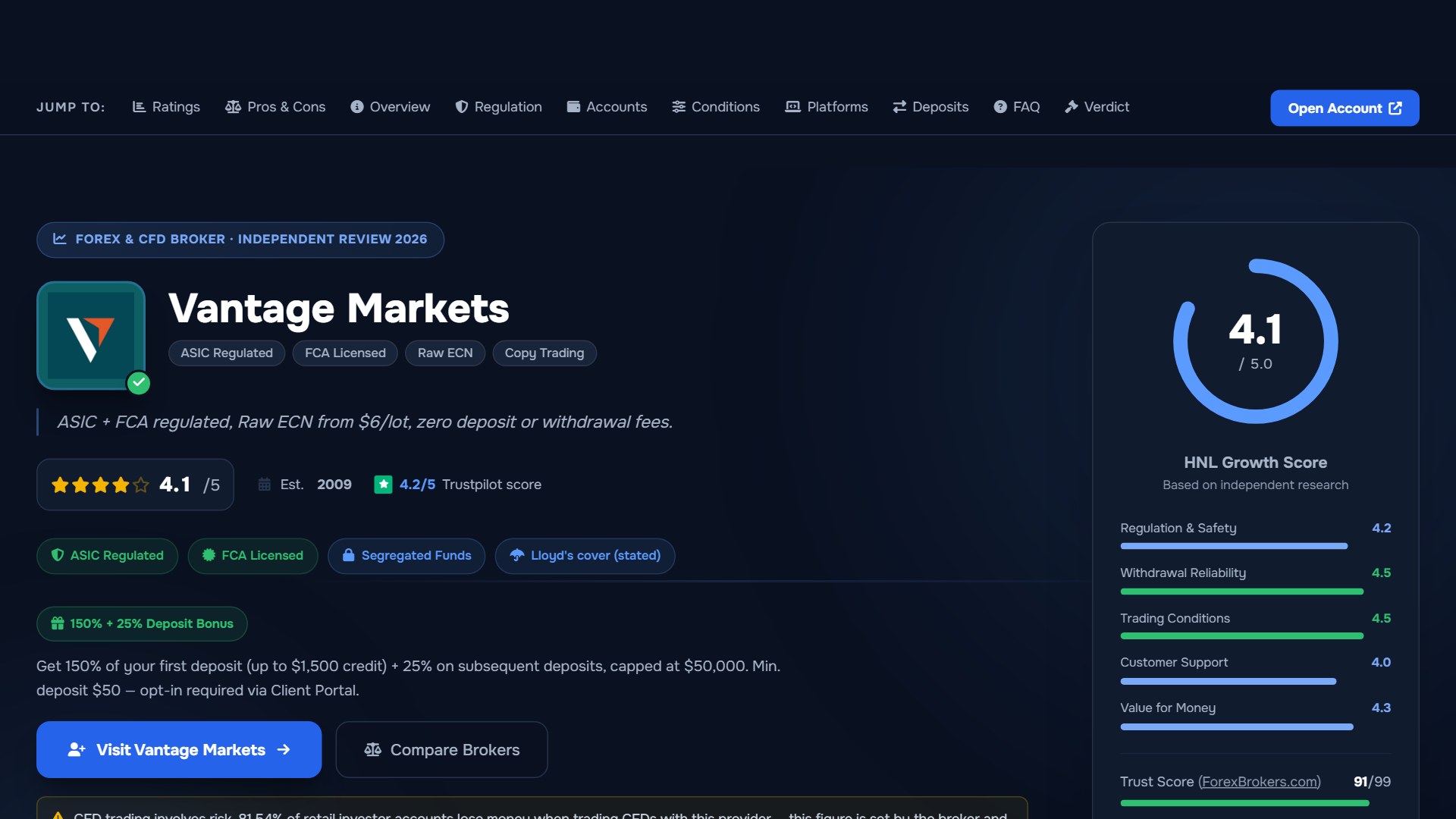
Task: Click the shield icon beside Regulation nav
Action: (x=462, y=107)
